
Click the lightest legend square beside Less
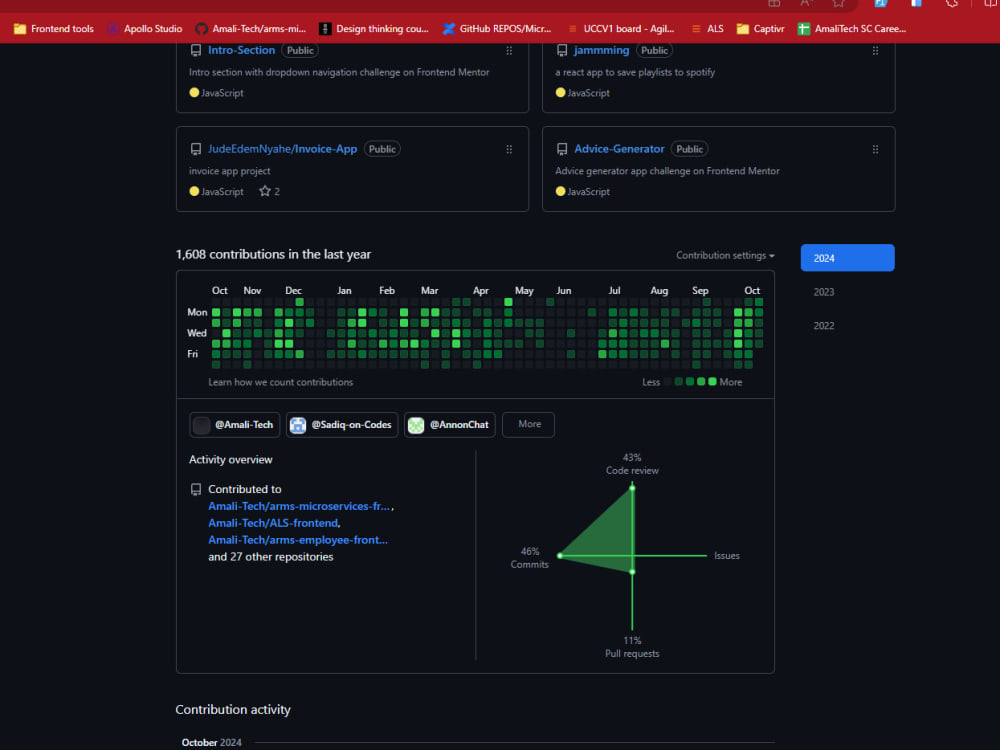668,381
